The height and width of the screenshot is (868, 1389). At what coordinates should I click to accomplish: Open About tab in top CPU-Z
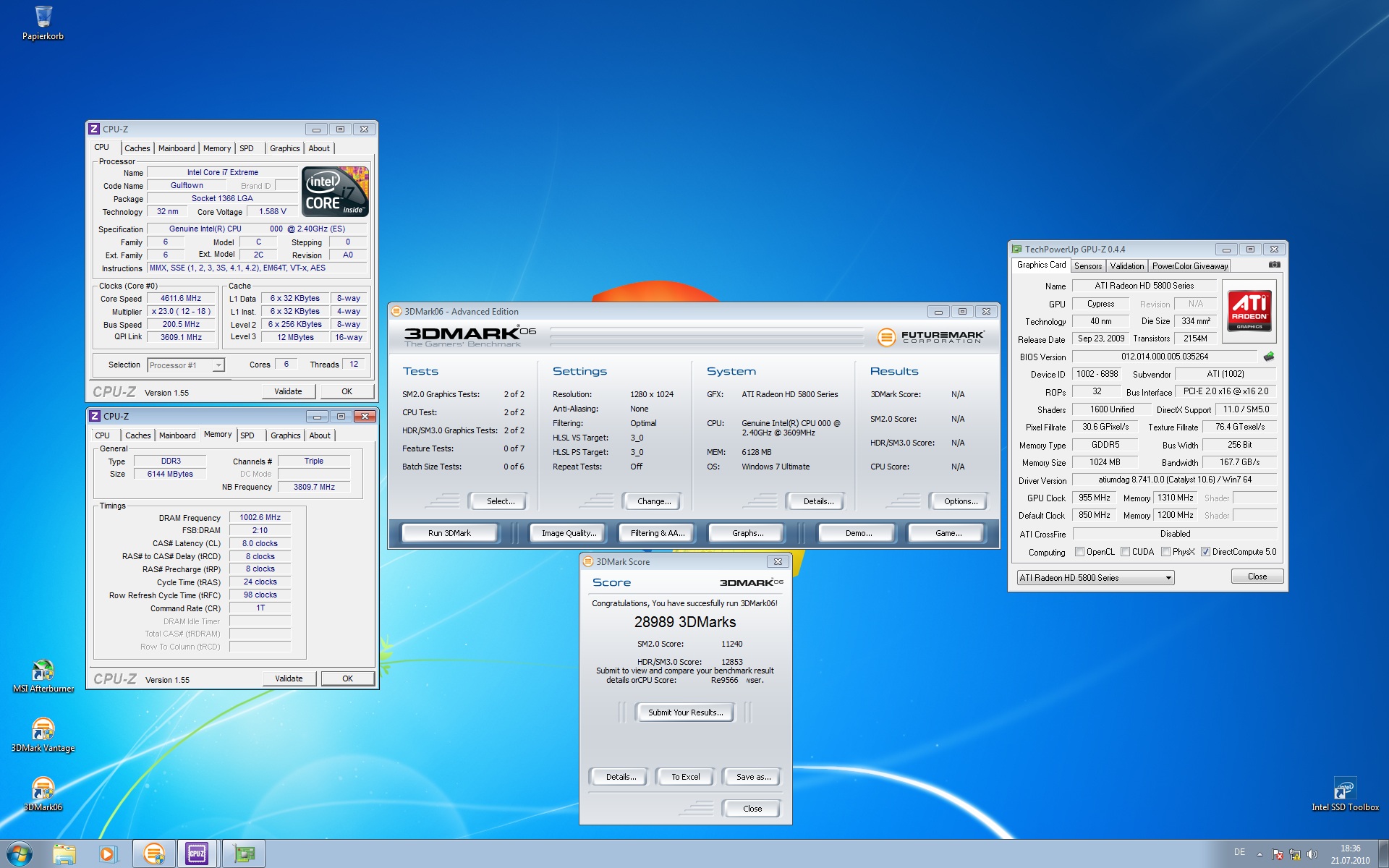[319, 148]
